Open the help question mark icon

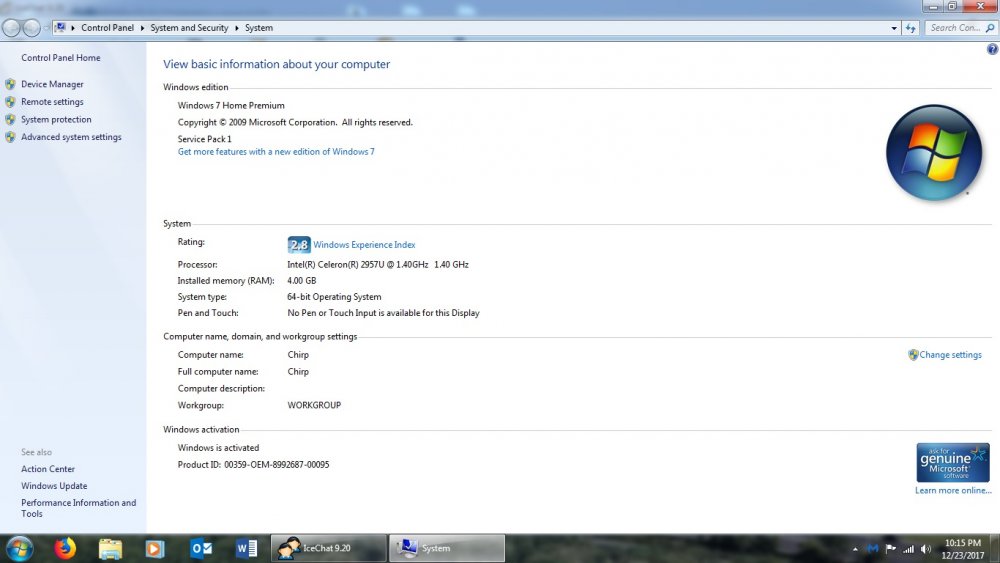point(992,49)
